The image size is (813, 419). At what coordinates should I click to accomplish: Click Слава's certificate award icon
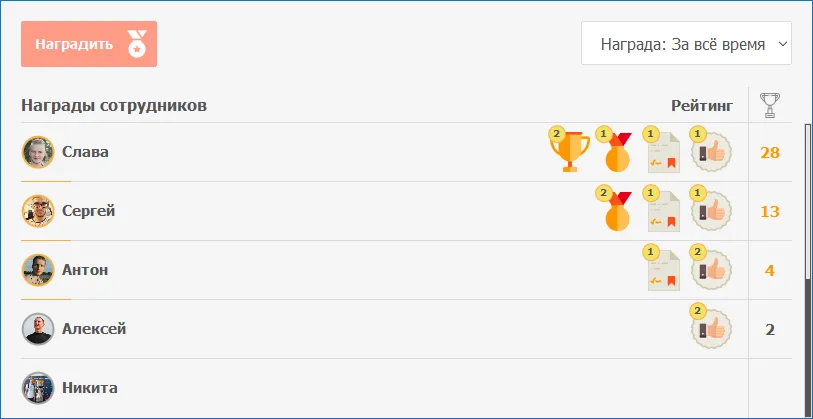(663, 153)
